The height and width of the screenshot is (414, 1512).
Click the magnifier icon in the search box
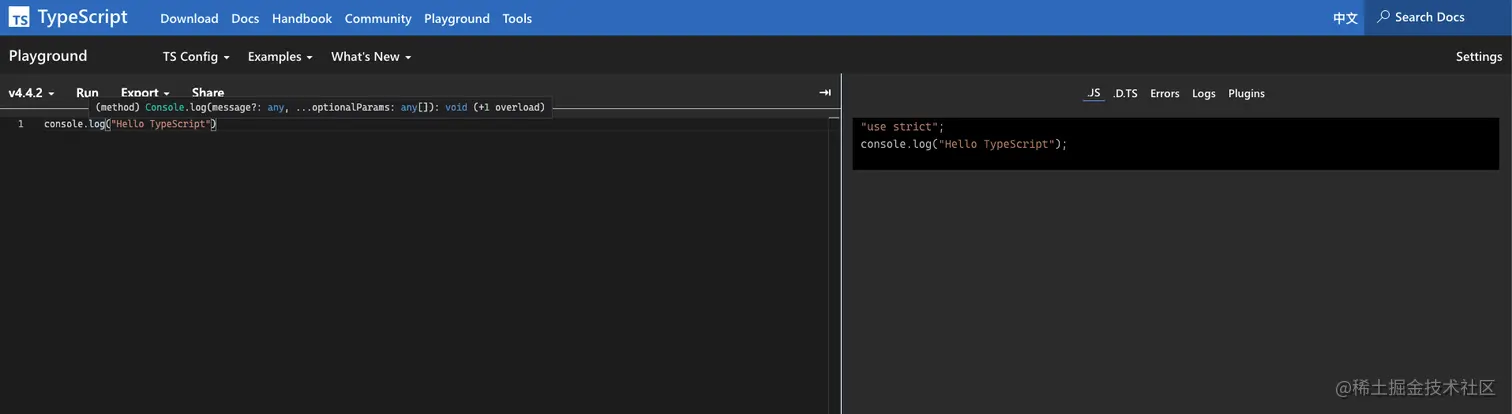1383,17
